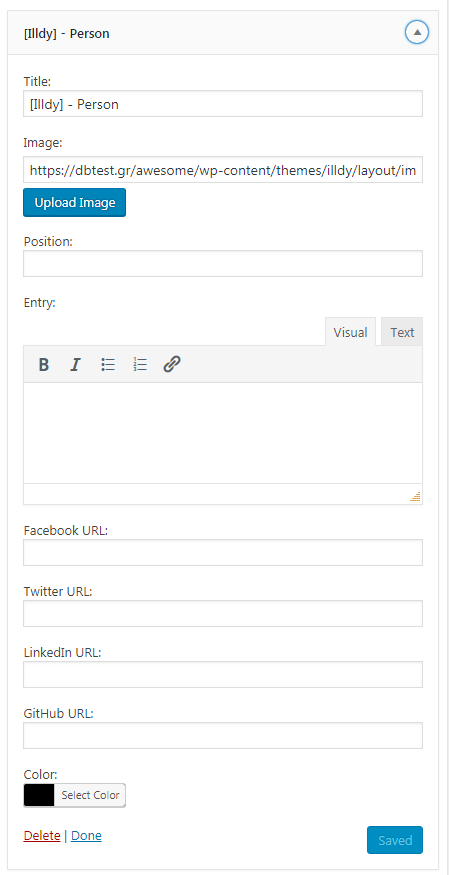
Task: Click the editor resize grip handle
Action: click(x=415, y=496)
